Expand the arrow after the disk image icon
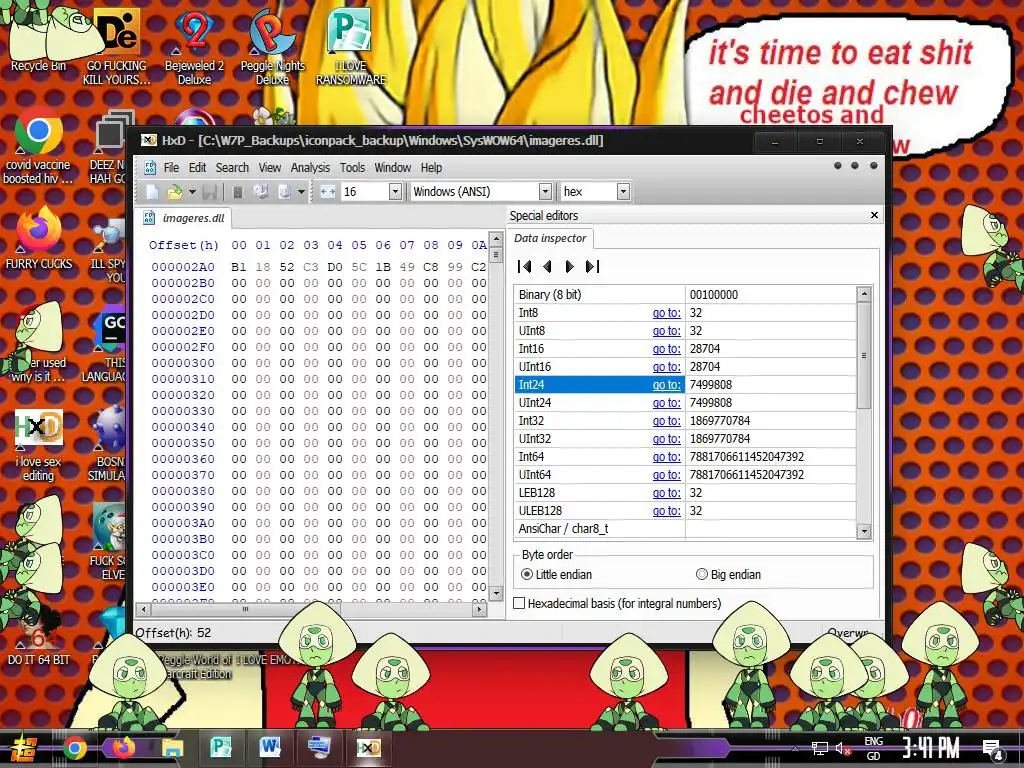The width and height of the screenshot is (1024, 768). 301,192
